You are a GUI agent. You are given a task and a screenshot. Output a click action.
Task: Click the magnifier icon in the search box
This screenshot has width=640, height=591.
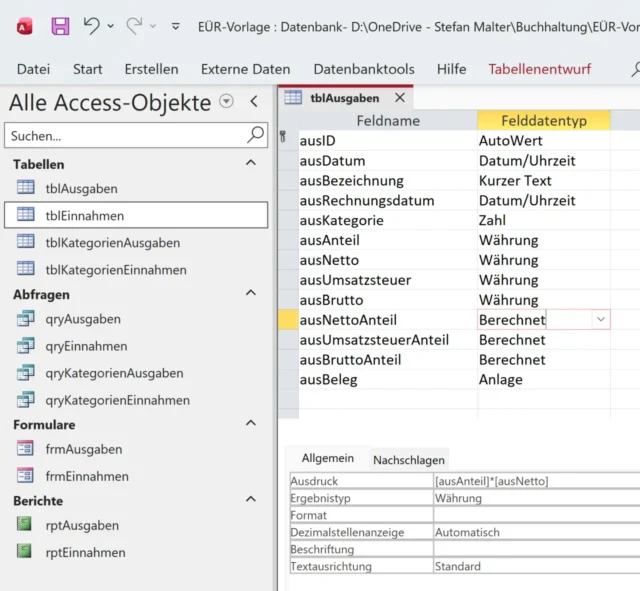point(256,135)
